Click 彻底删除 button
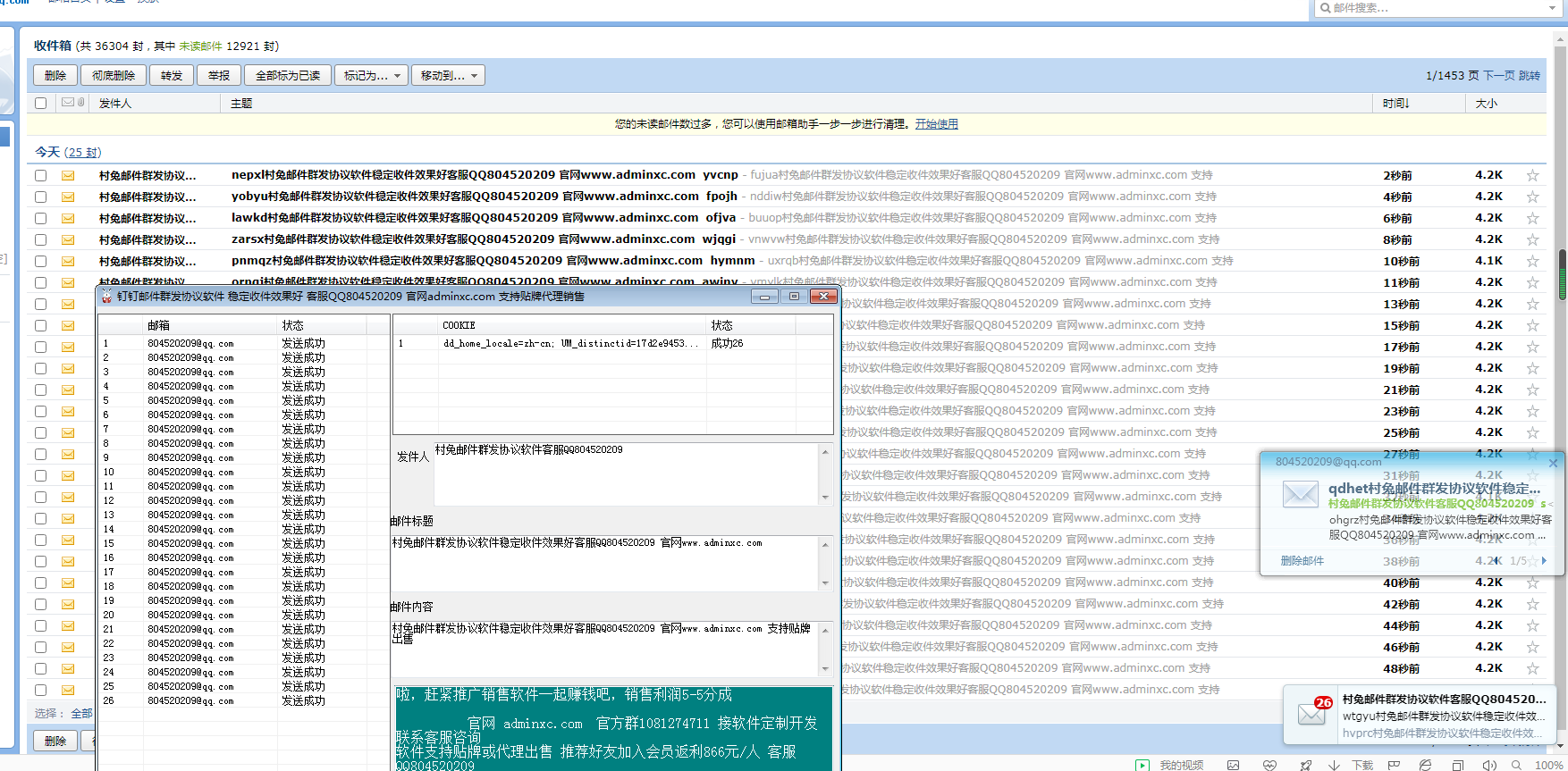Viewport: 1568px width, 771px height. 114,76
